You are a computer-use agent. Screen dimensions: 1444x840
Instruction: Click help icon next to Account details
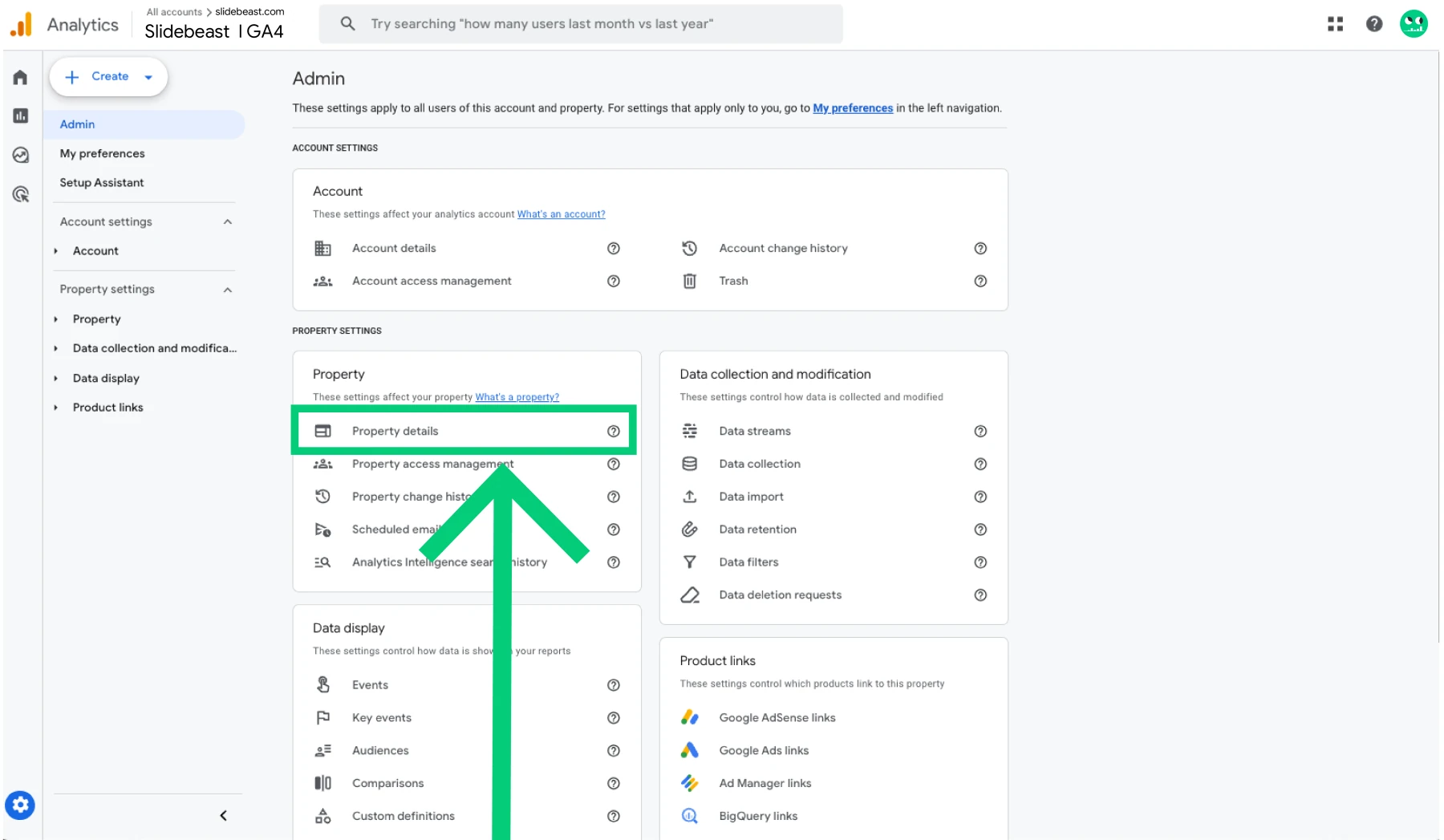click(614, 249)
